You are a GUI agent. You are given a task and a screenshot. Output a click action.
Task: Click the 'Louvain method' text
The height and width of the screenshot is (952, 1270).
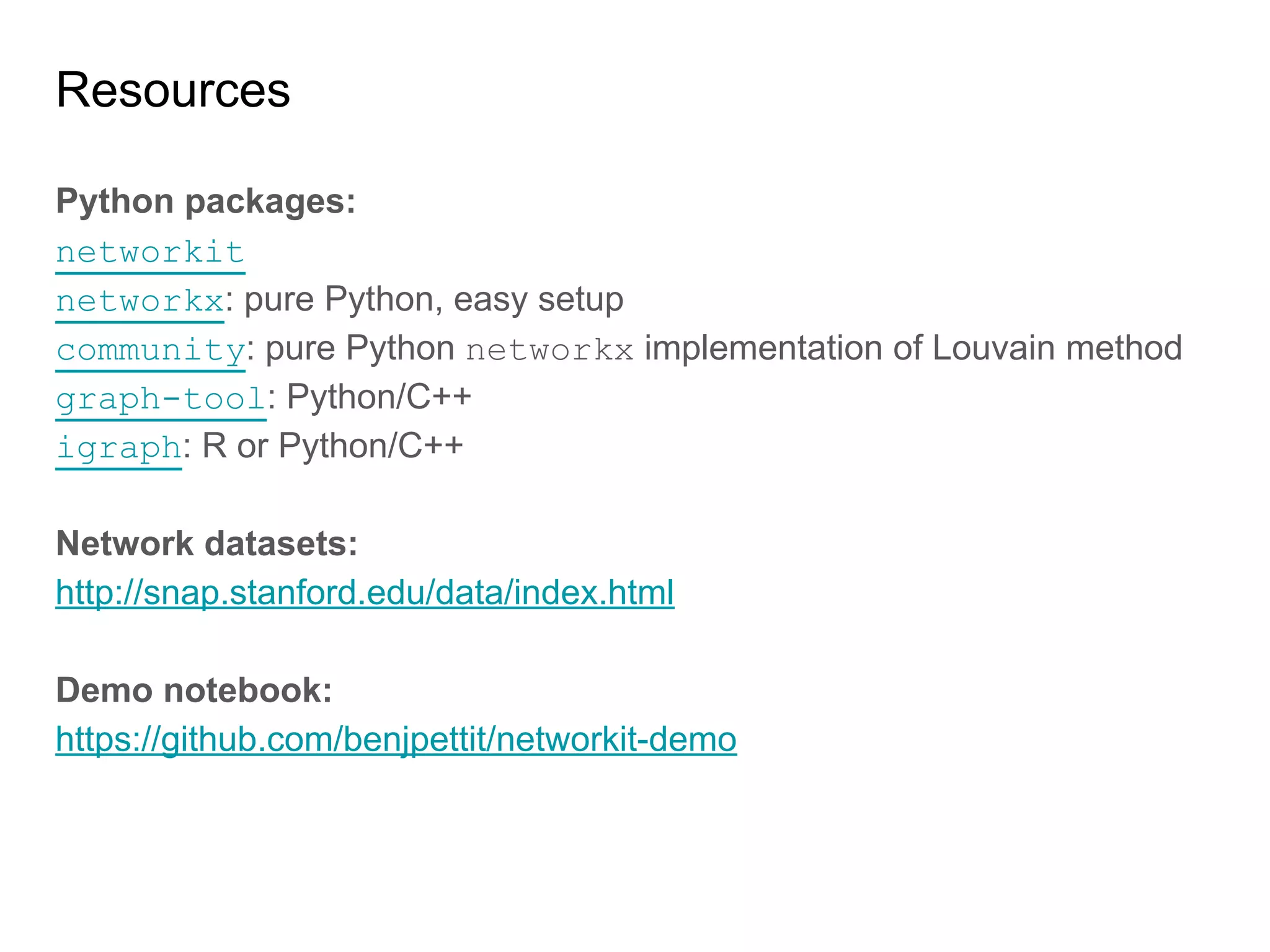click(1057, 348)
